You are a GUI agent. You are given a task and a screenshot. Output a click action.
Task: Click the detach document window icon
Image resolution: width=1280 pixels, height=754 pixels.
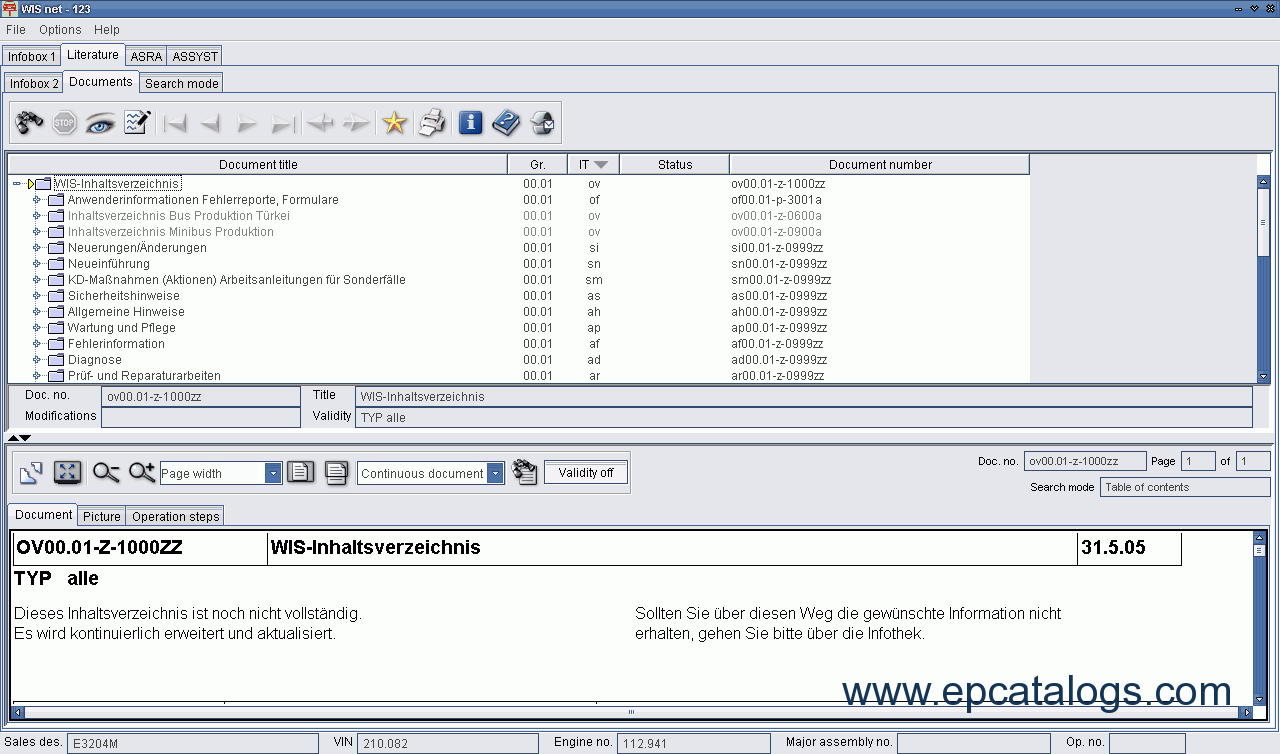pos(31,473)
